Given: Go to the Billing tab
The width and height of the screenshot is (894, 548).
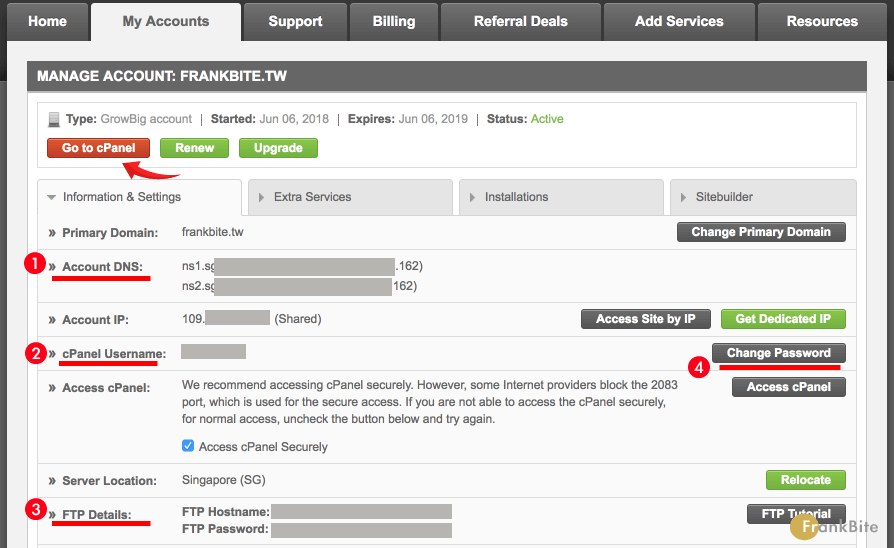Looking at the screenshot, I should point(394,22).
